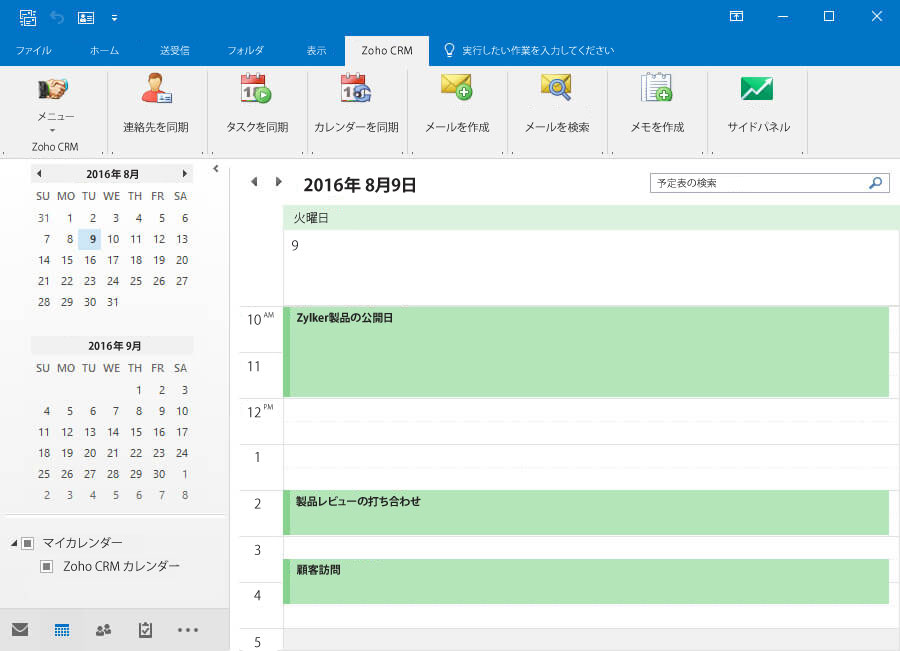
Task: Open the 送受信 tab
Action: coord(174,51)
